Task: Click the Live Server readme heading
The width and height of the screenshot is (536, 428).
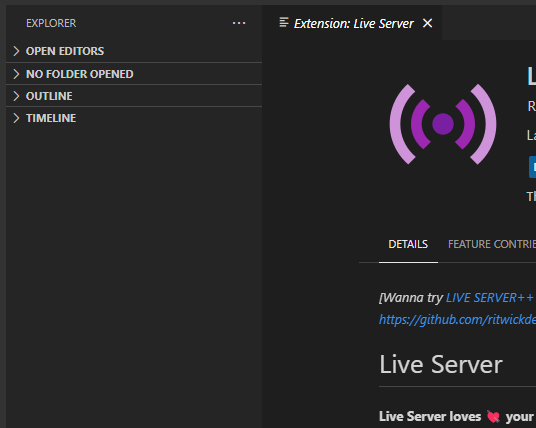Action: point(441,364)
